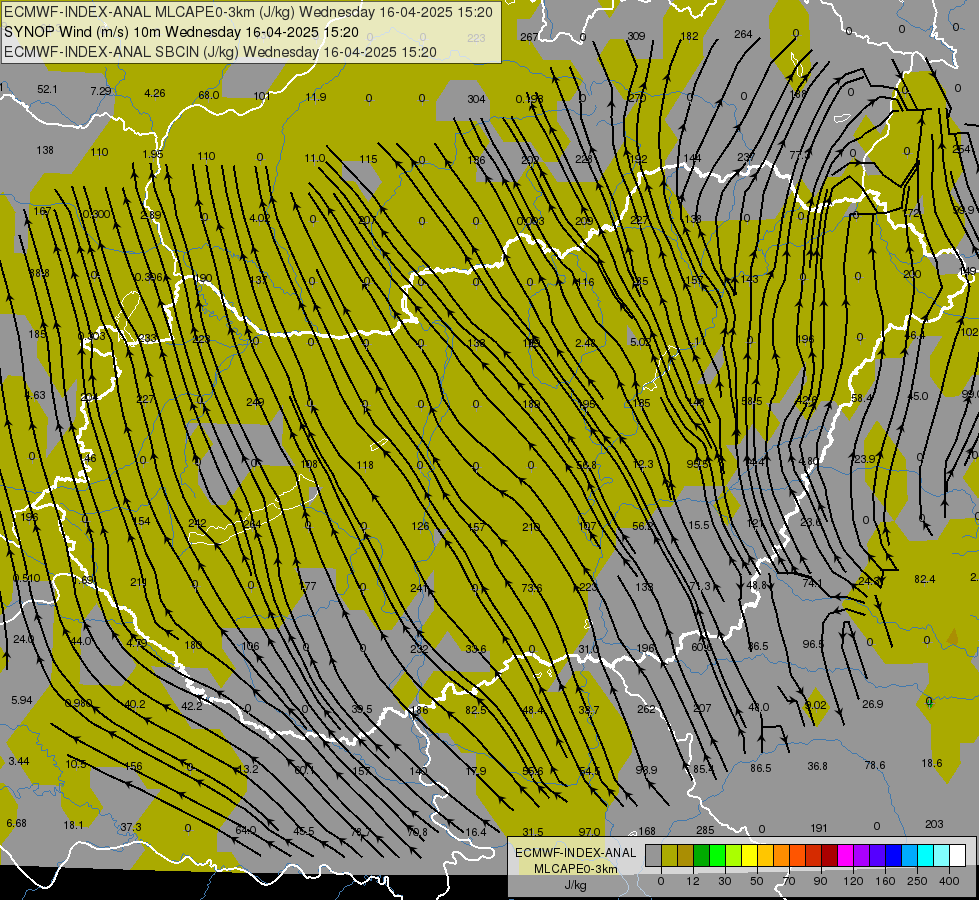This screenshot has height=900, width=979.
Task: Click legend scale label 250
Action: (917, 881)
